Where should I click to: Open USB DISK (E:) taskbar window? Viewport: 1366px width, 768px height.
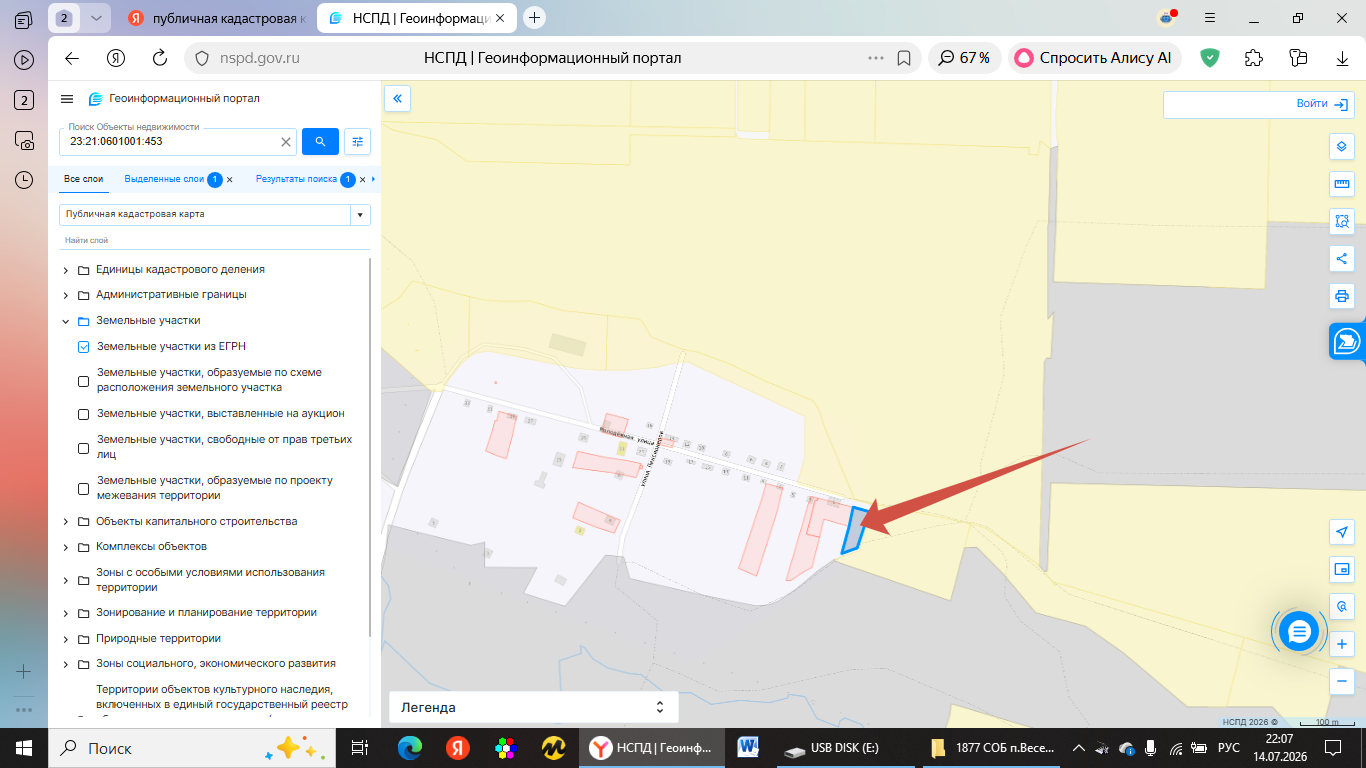[x=845, y=748]
